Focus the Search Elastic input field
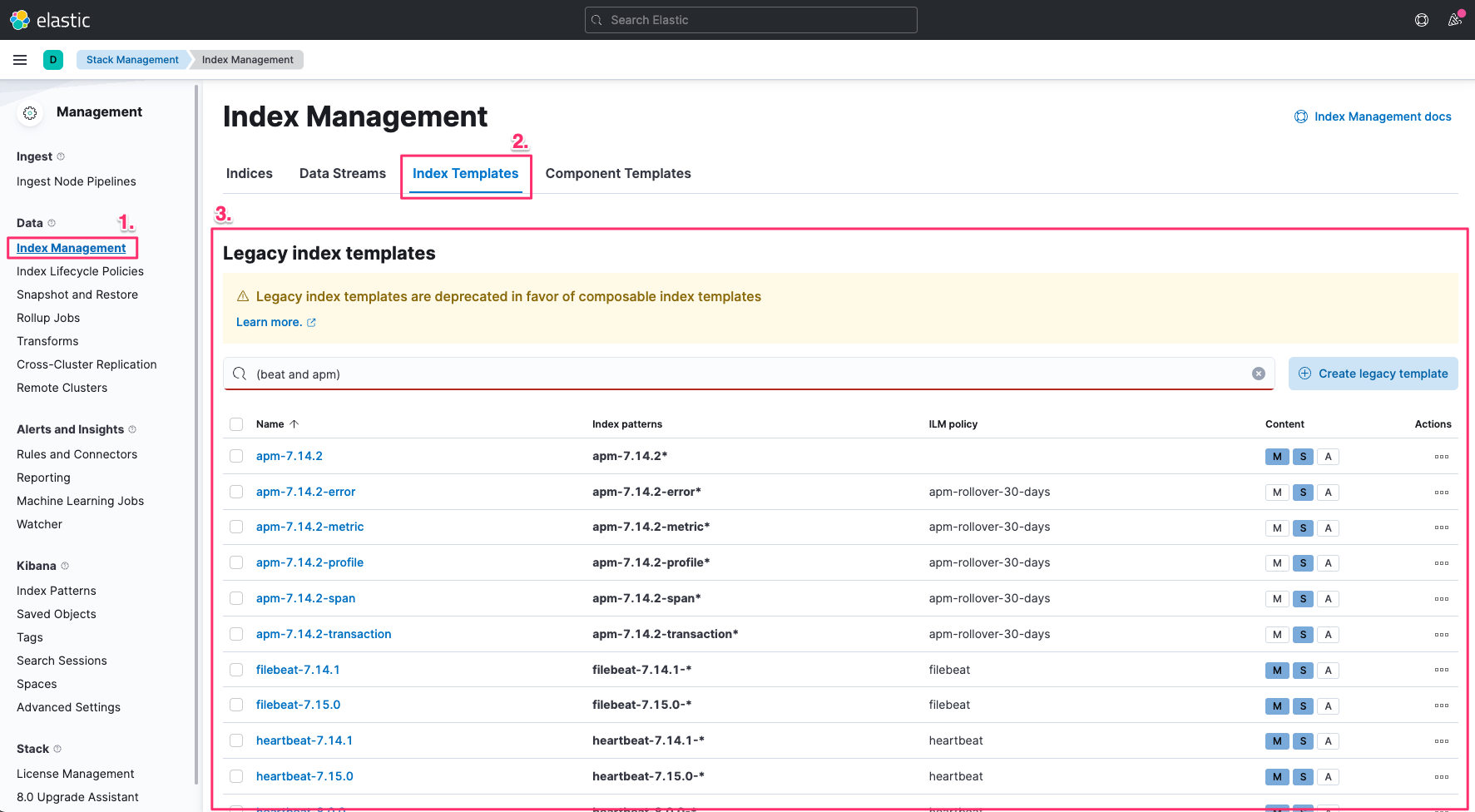 click(x=750, y=20)
